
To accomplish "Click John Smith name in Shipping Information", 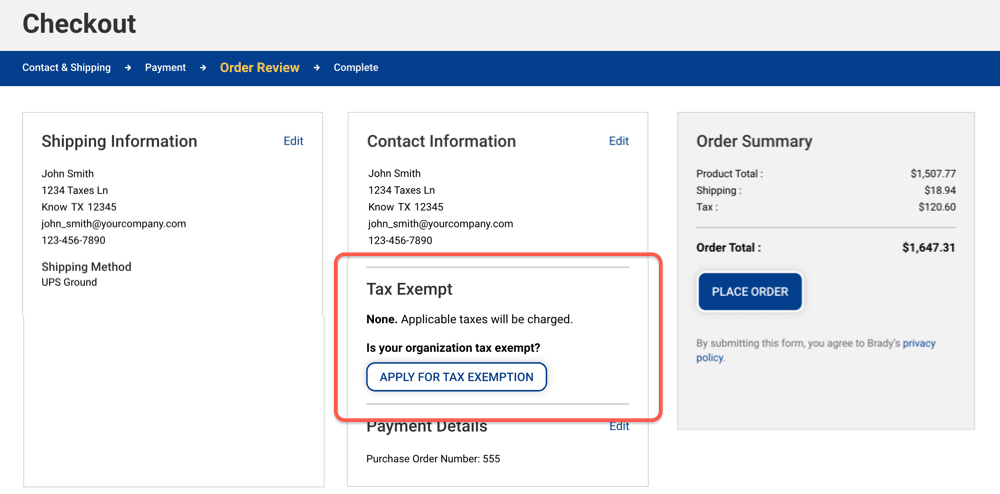I will pos(68,173).
